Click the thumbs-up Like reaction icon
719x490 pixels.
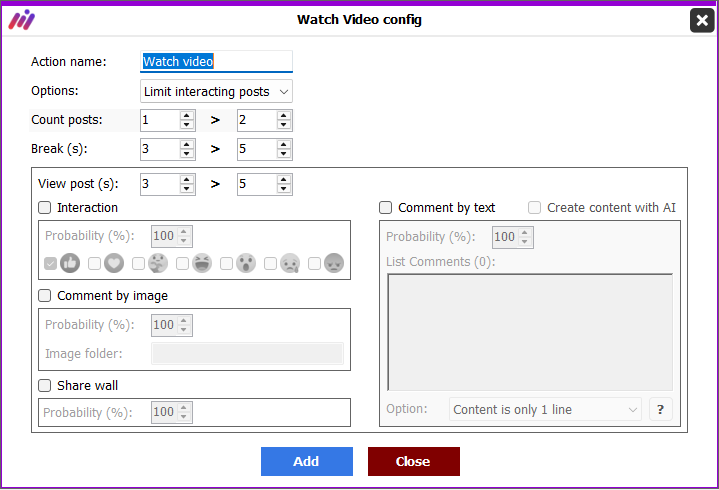coord(70,264)
